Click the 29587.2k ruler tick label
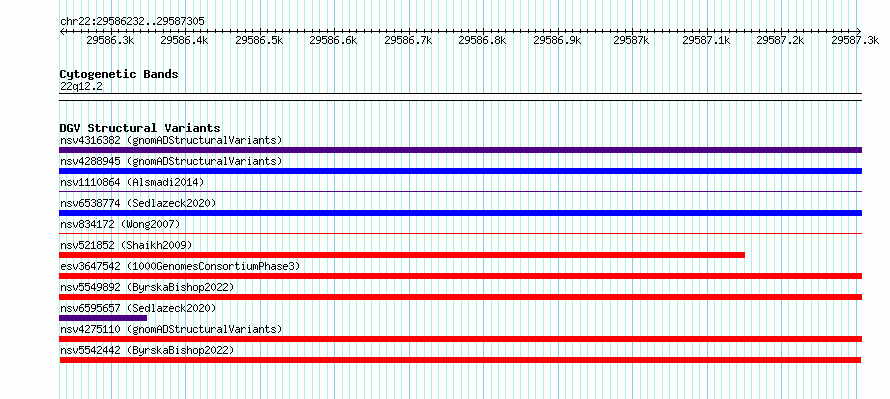 tap(780, 40)
